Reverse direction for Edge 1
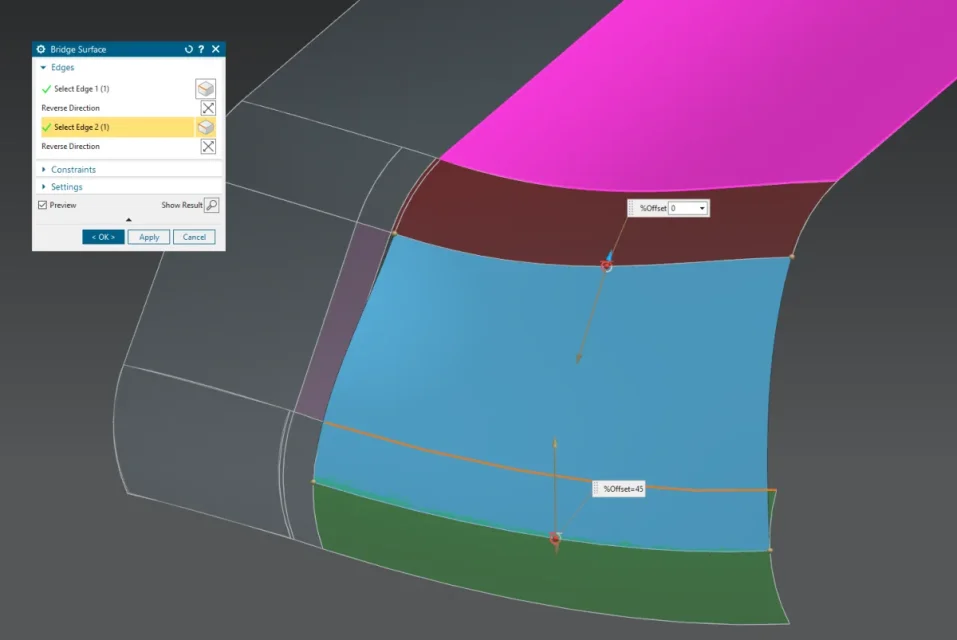 pyautogui.click(x=208, y=108)
